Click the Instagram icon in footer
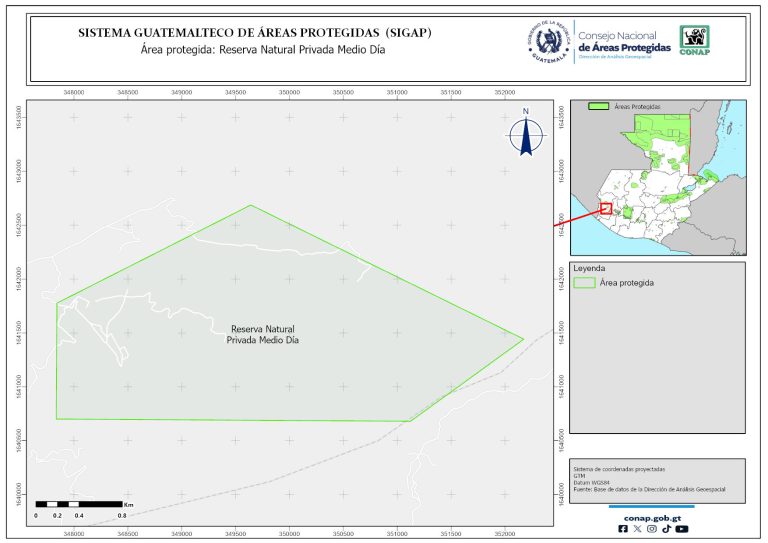The height and width of the screenshot is (543, 768). [x=652, y=529]
